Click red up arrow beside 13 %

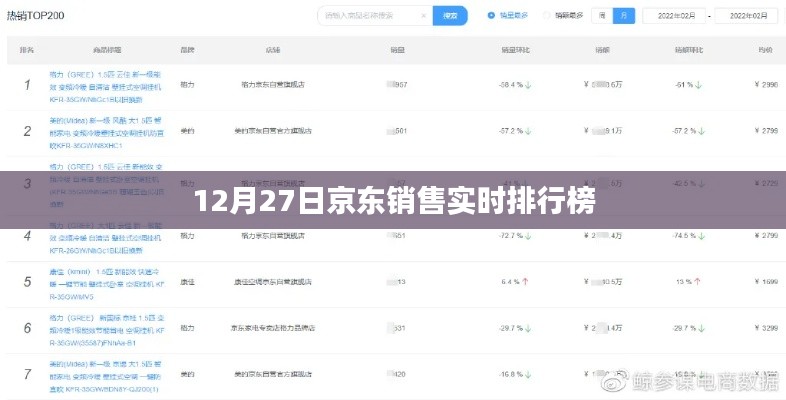[697, 282]
